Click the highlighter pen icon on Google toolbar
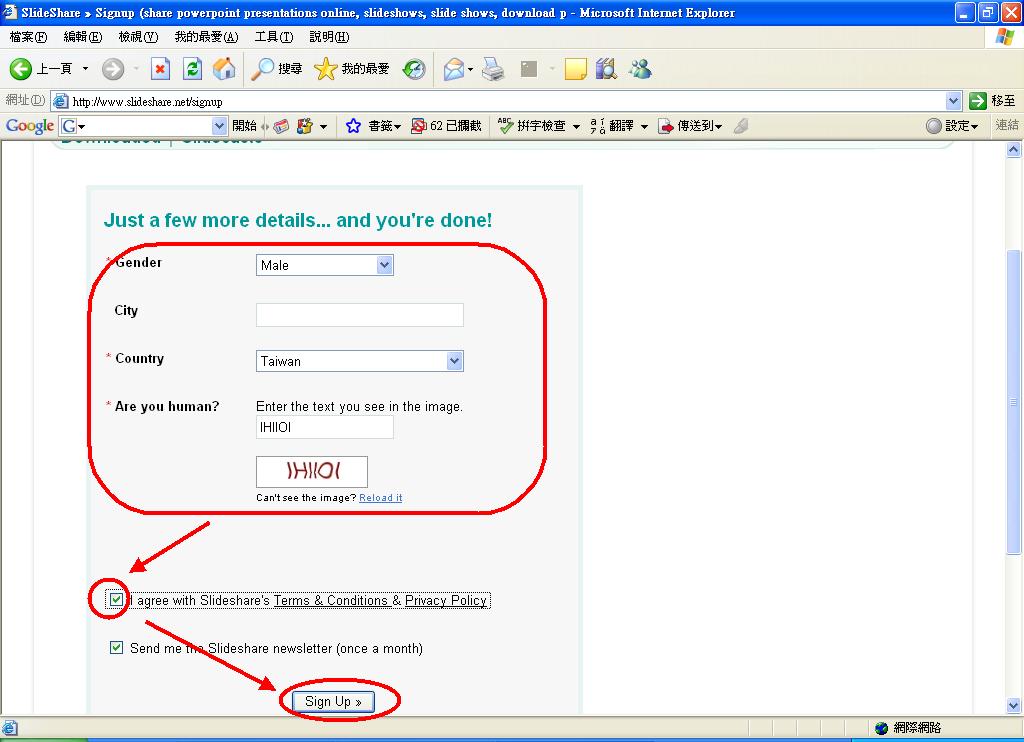The height and width of the screenshot is (742, 1024). tap(741, 126)
